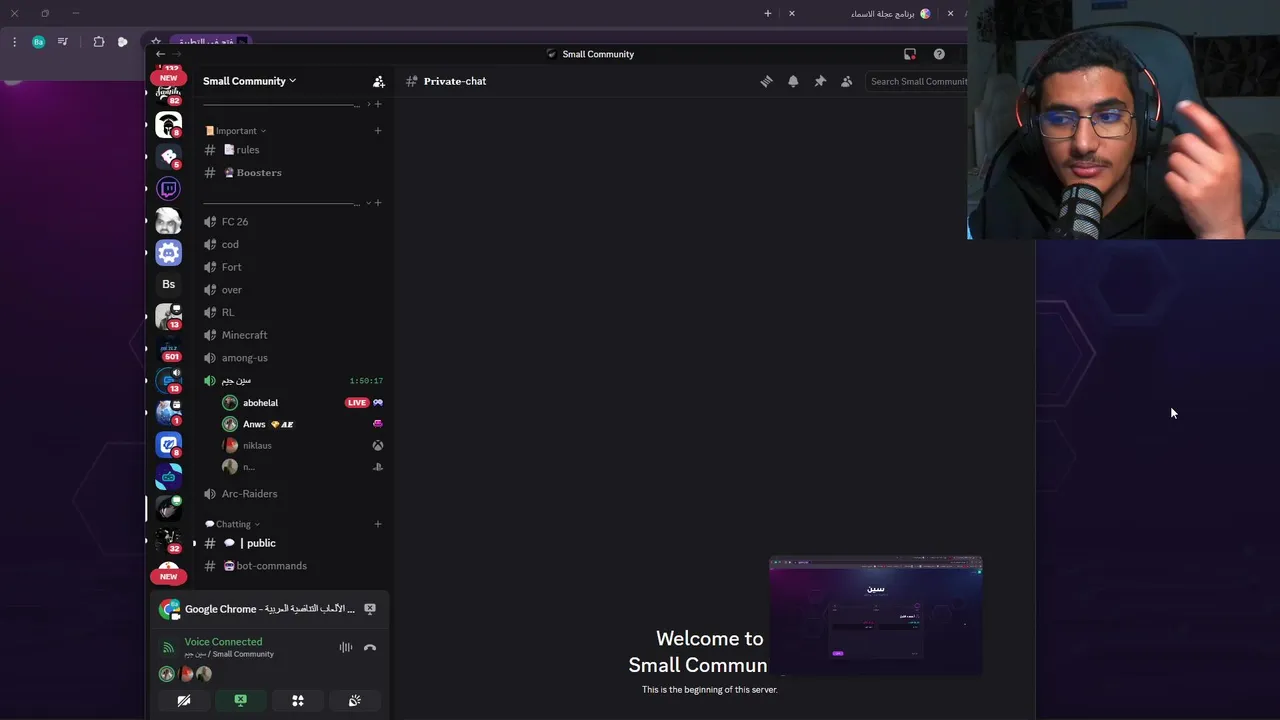The image size is (1280, 720).
Task: Collapse the top category chevron above Important
Action: (368, 104)
